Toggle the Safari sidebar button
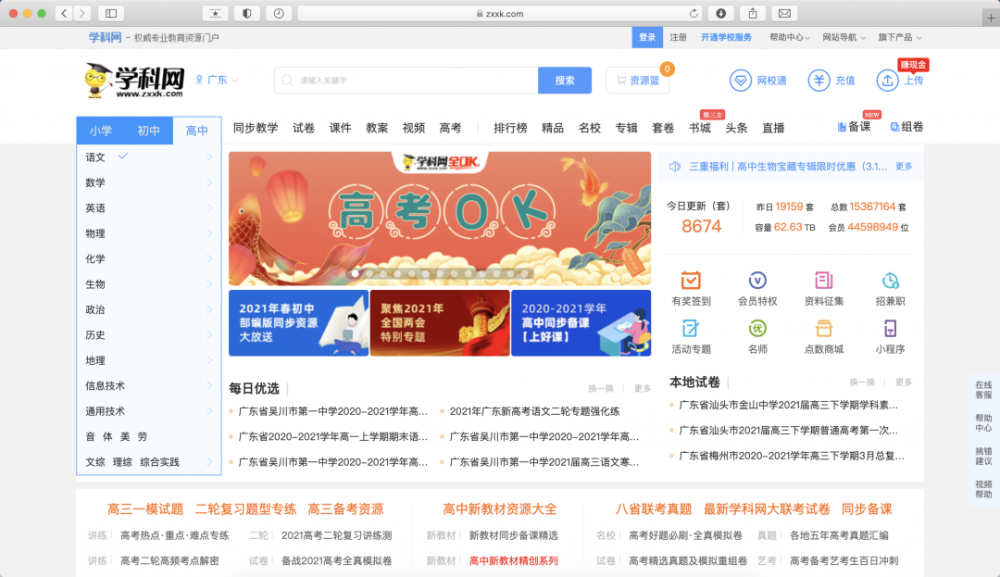Viewport: 1000px width, 577px height. tap(111, 13)
